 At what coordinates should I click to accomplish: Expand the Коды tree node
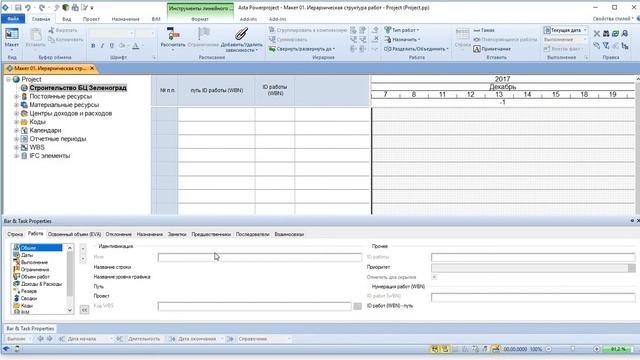pyautogui.click(x=17, y=122)
